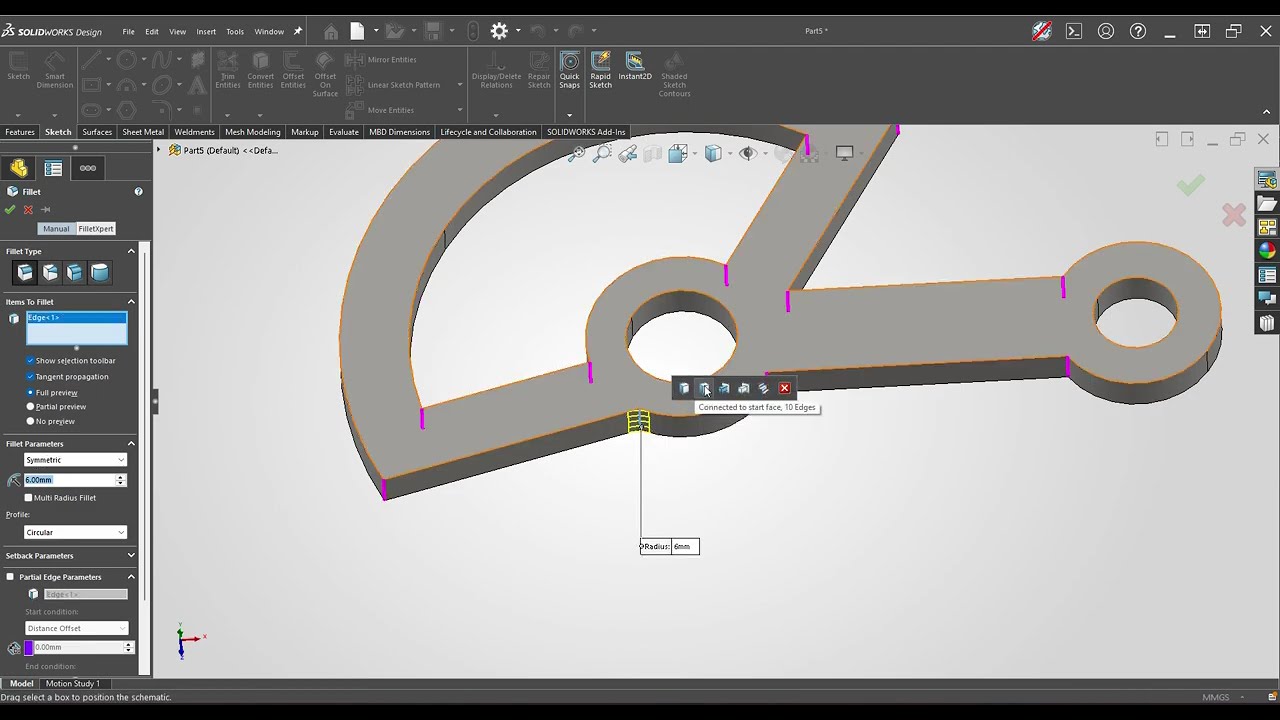Open Display Style cube icon
The image size is (1280, 720).
click(713, 154)
